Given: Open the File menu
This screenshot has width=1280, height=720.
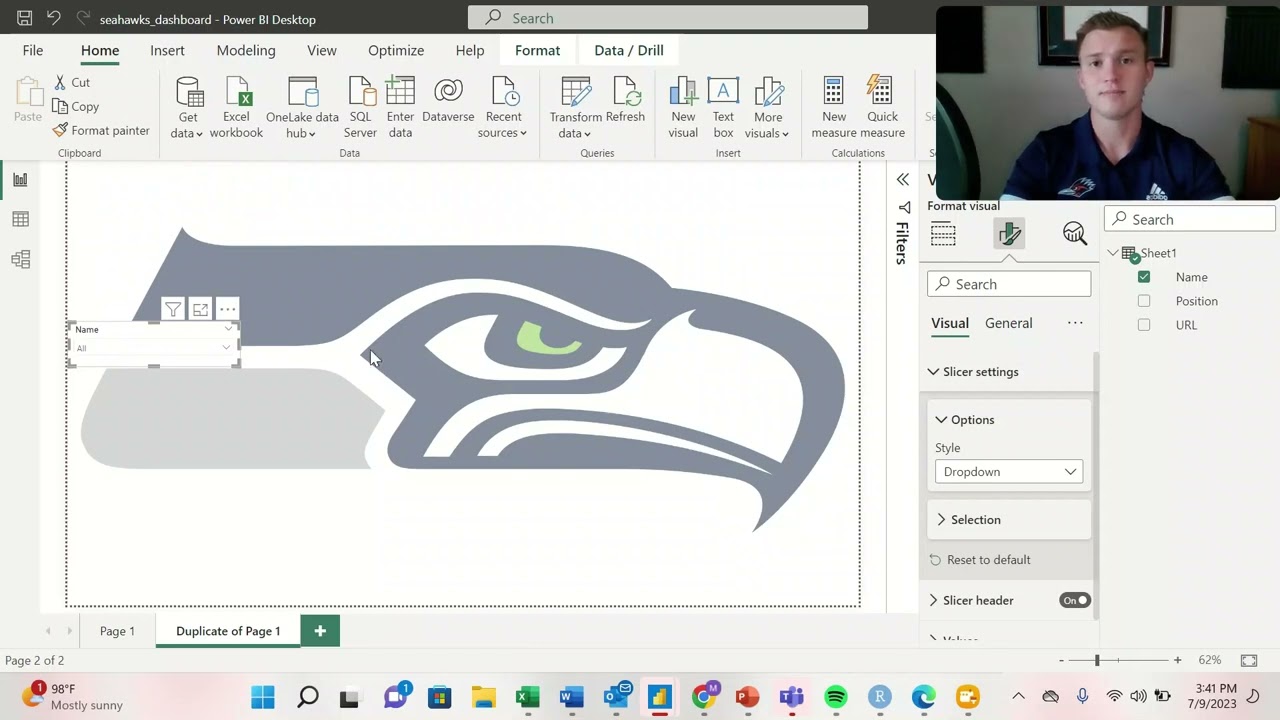Looking at the screenshot, I should coord(33,50).
